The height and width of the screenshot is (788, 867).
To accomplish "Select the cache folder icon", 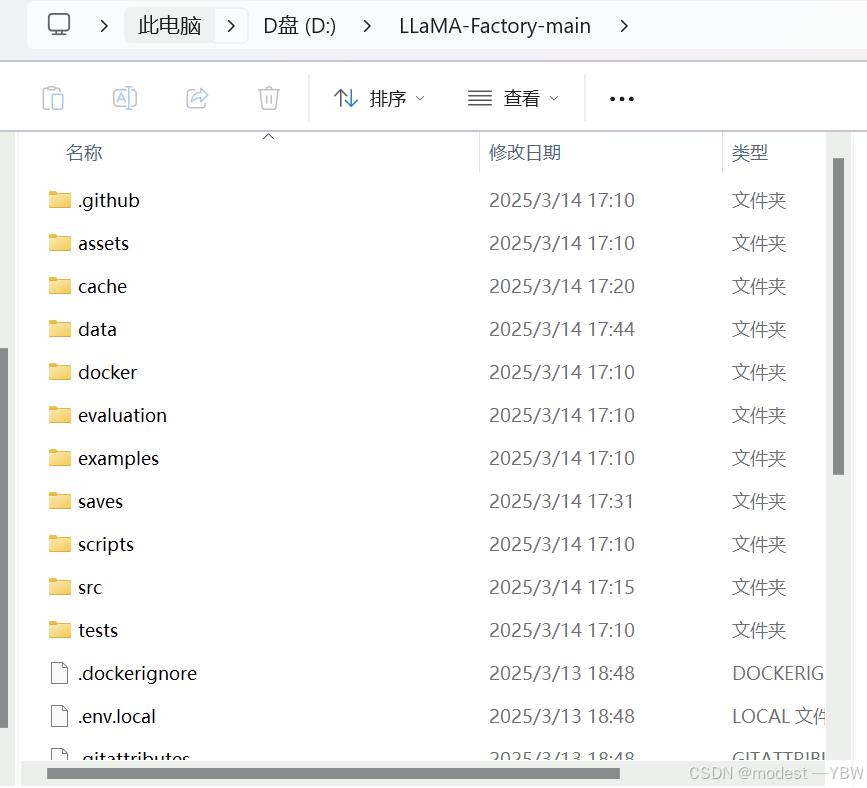I will point(60,286).
